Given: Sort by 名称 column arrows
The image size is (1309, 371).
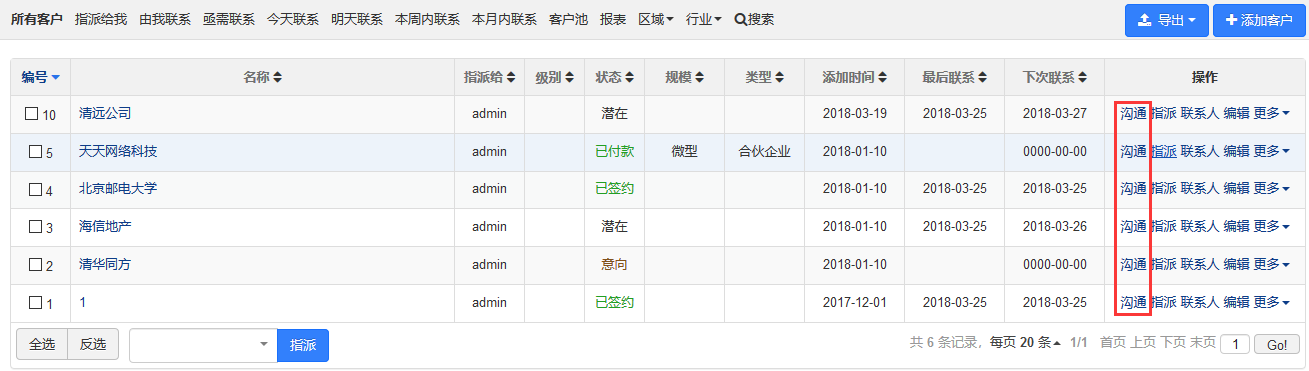Looking at the screenshot, I should point(277,77).
